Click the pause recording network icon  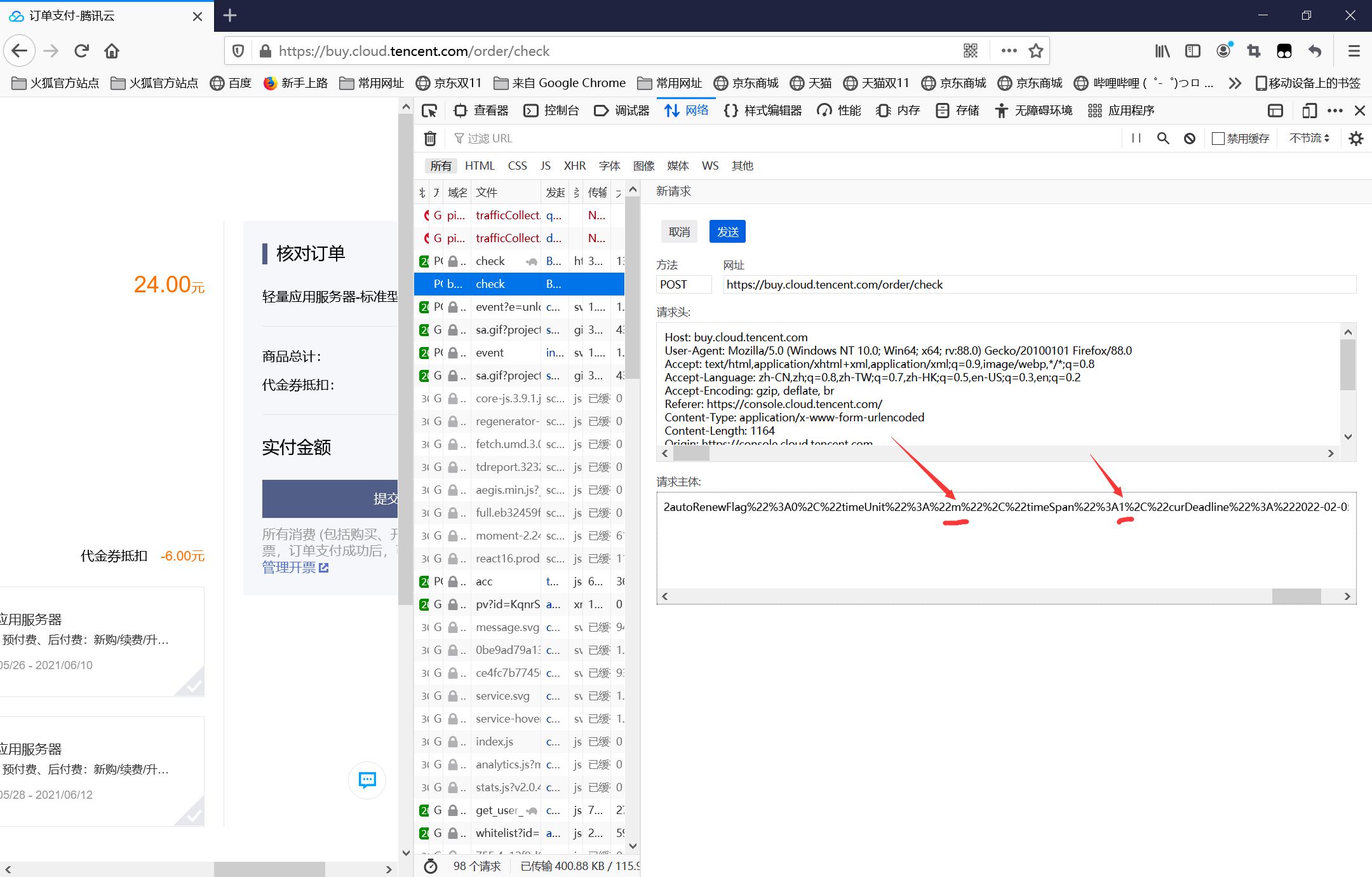click(1136, 138)
